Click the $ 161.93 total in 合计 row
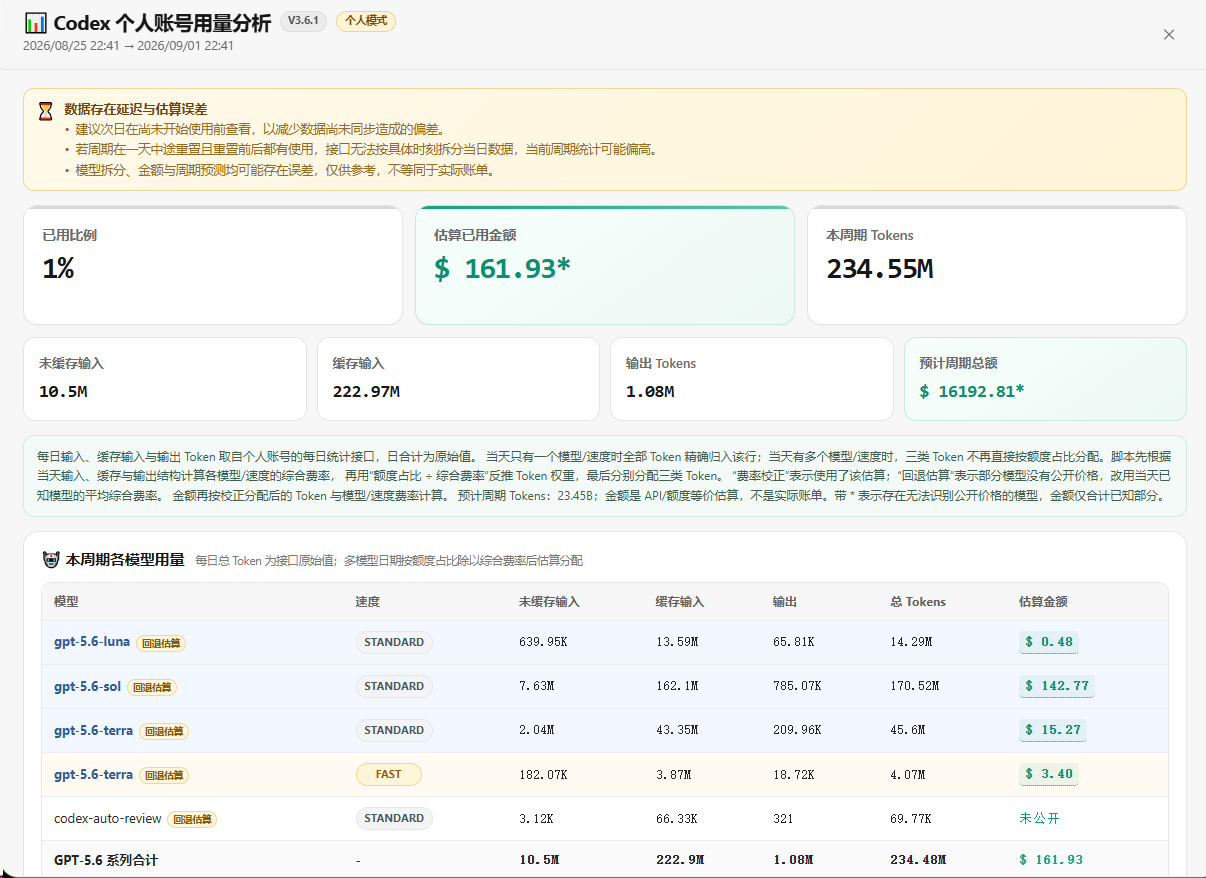The width and height of the screenshot is (1206, 878). click(1051, 860)
